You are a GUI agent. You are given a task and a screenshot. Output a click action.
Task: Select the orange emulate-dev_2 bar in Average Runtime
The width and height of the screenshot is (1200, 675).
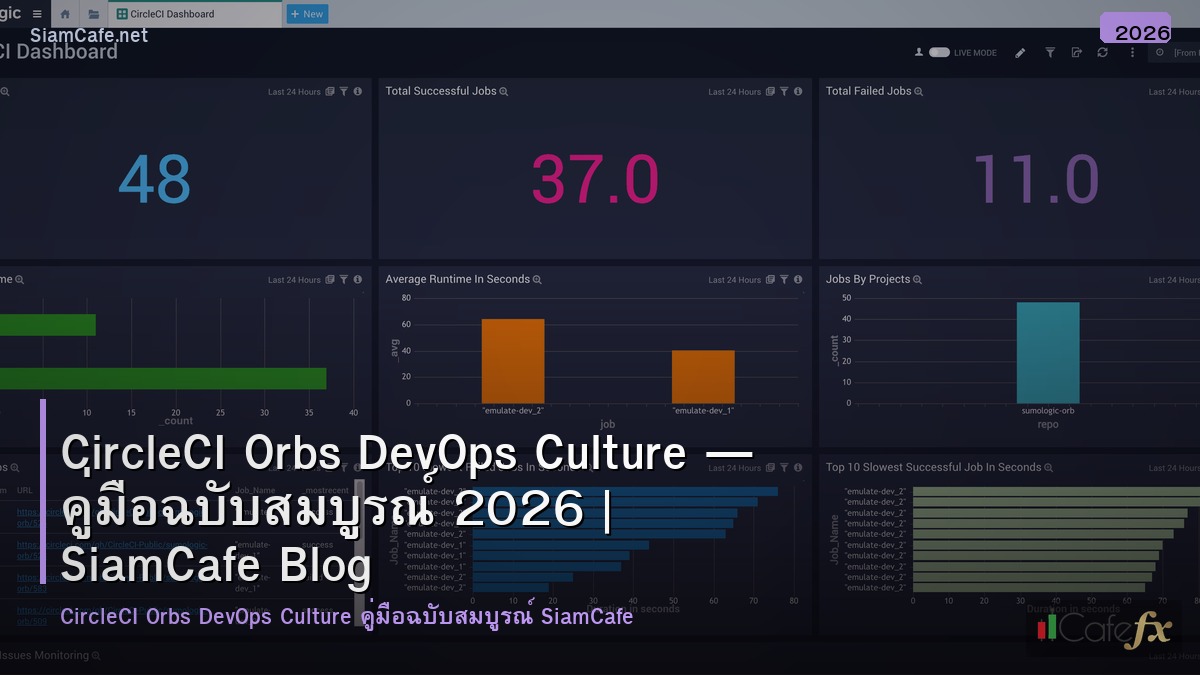(512, 360)
